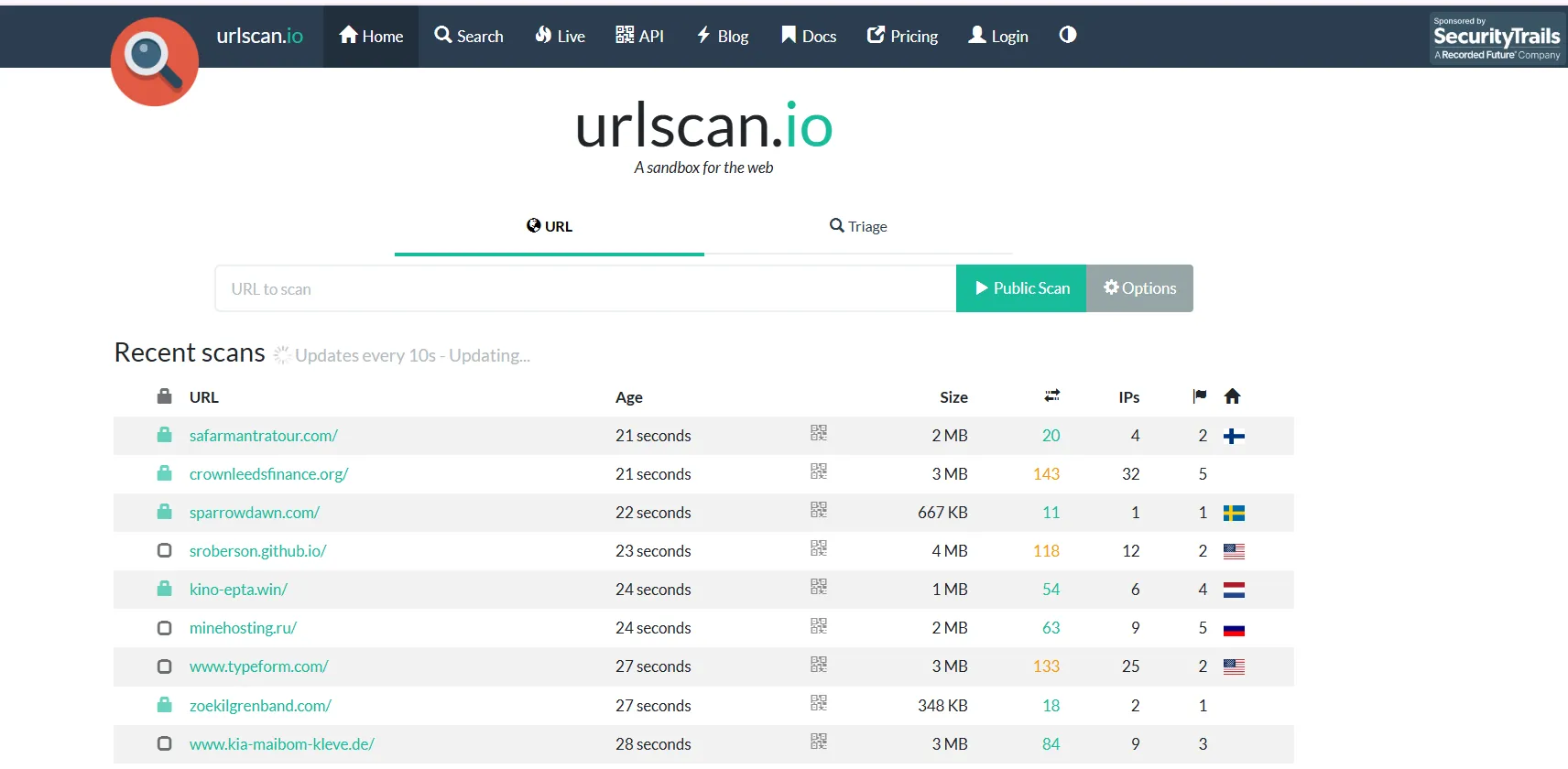
Task: Click the Netherlands flag in kino-epta.win row
Action: coord(1234,590)
